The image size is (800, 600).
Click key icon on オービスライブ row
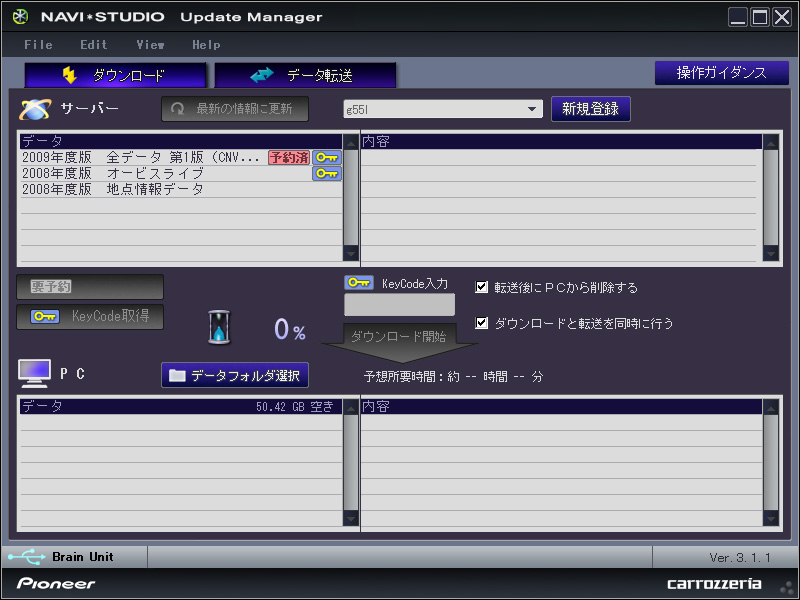tap(327, 173)
